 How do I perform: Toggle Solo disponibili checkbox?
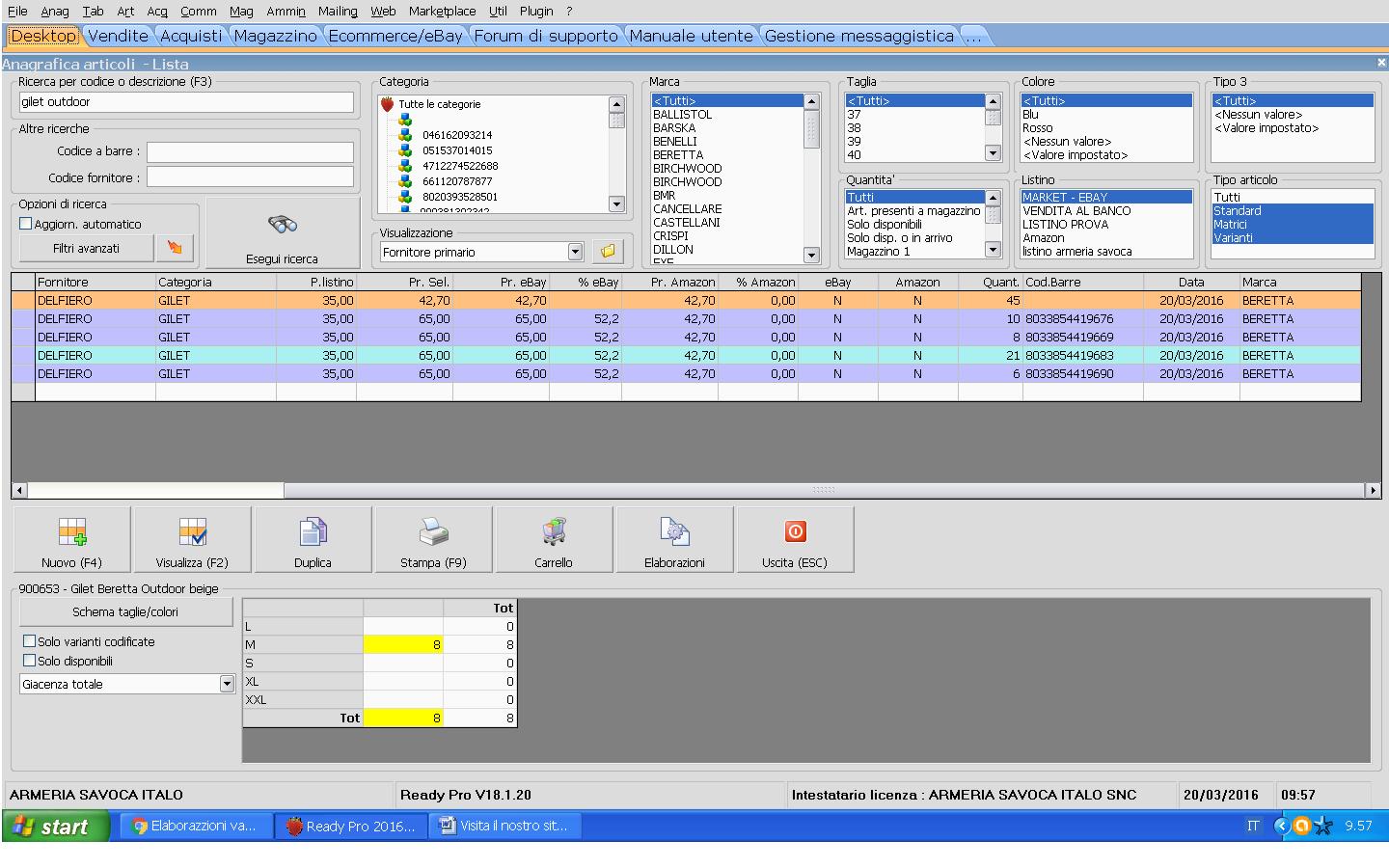29,661
